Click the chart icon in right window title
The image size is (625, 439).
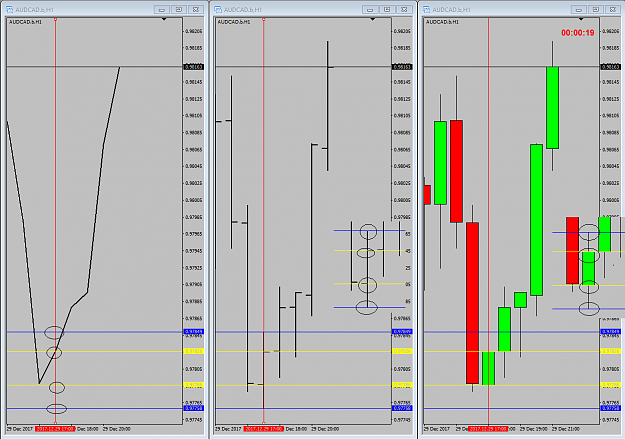click(x=426, y=9)
